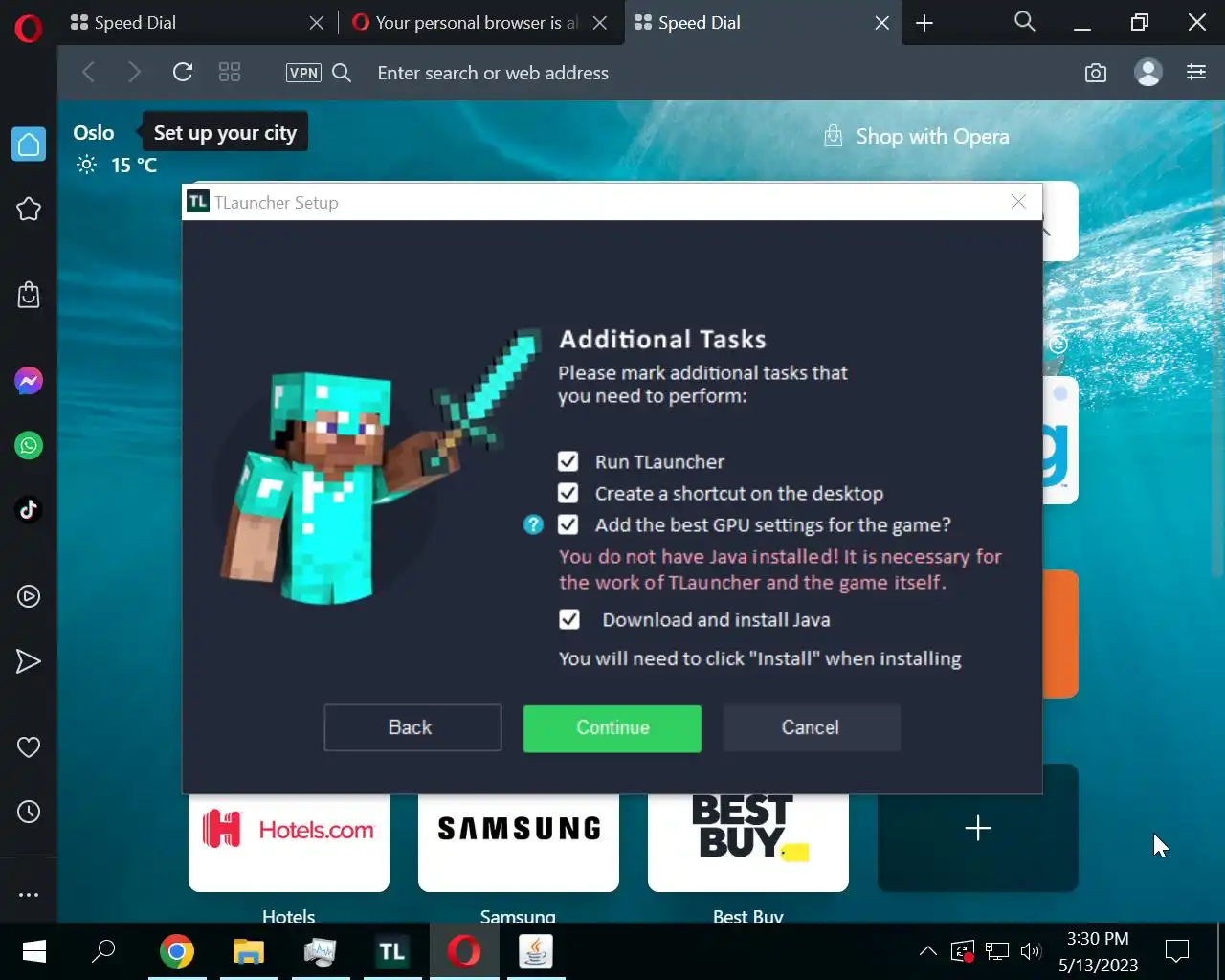Open volume speaker icon in tray

click(x=1031, y=951)
